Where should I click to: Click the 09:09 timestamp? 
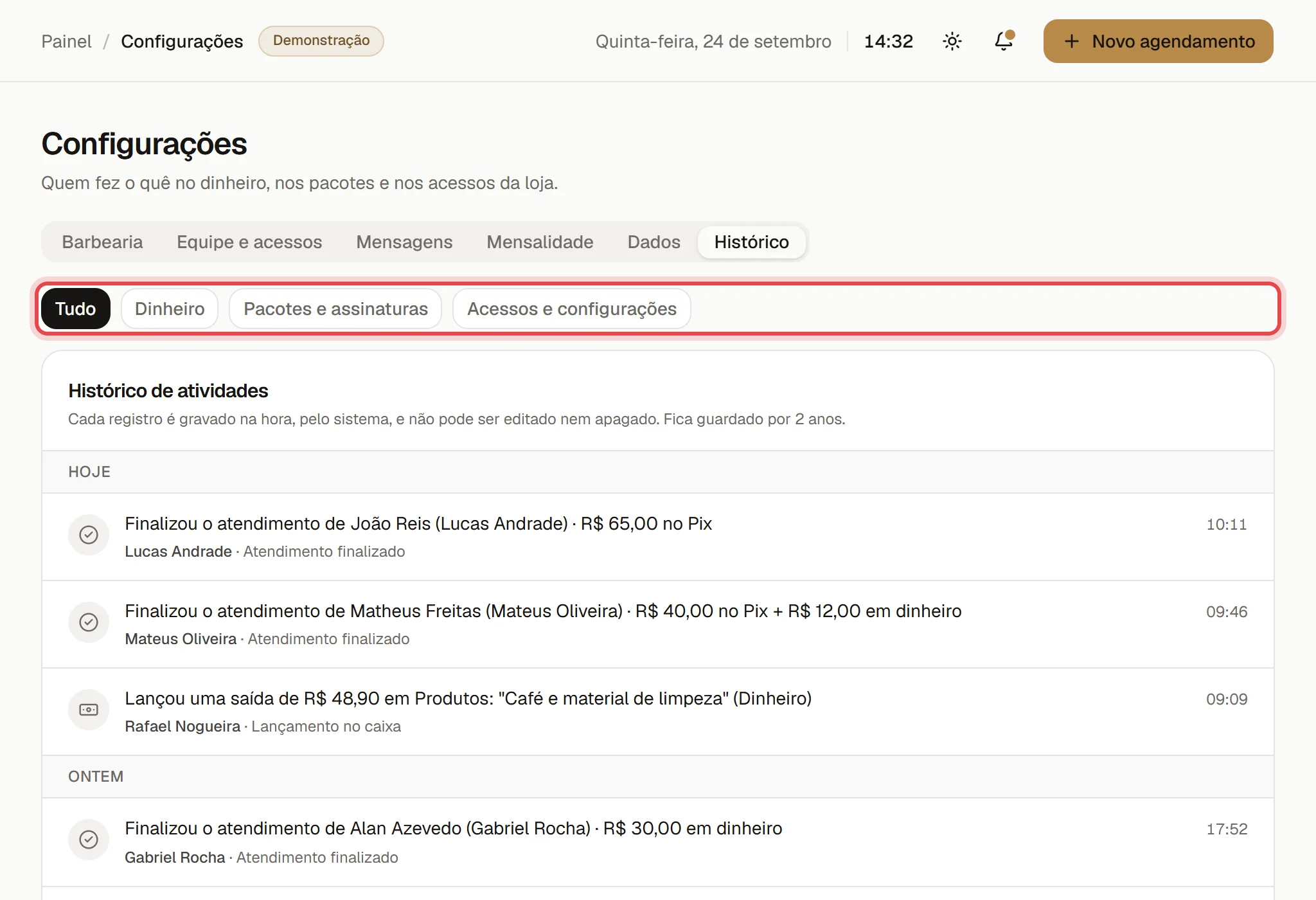tap(1226, 699)
